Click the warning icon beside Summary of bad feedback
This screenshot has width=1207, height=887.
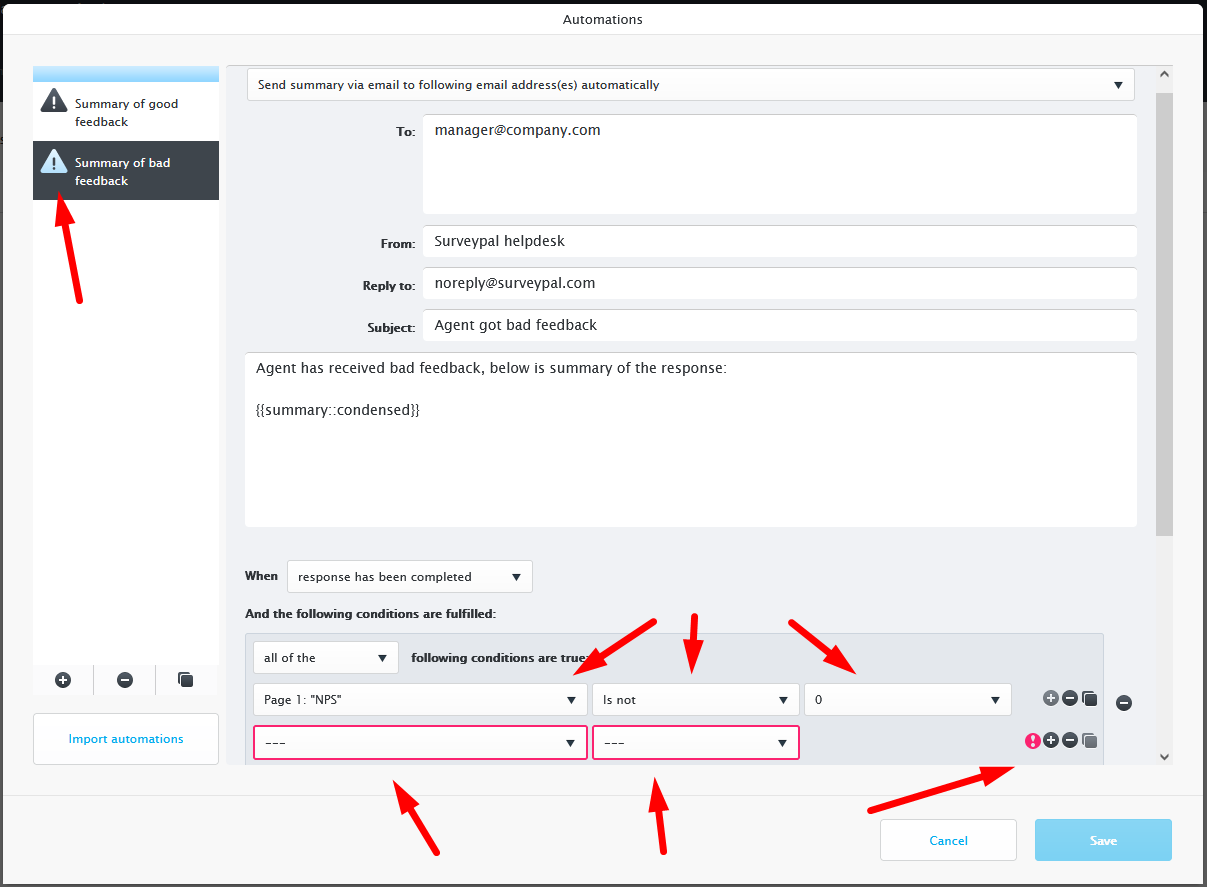click(x=53, y=160)
